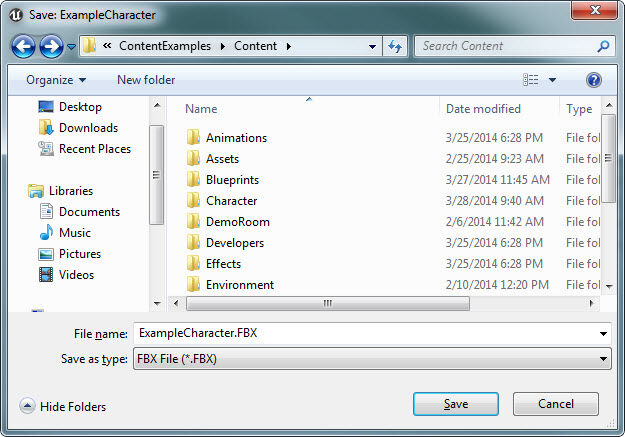The height and width of the screenshot is (437, 625).
Task: Select the Animations folder
Action: pyautogui.click(x=236, y=138)
